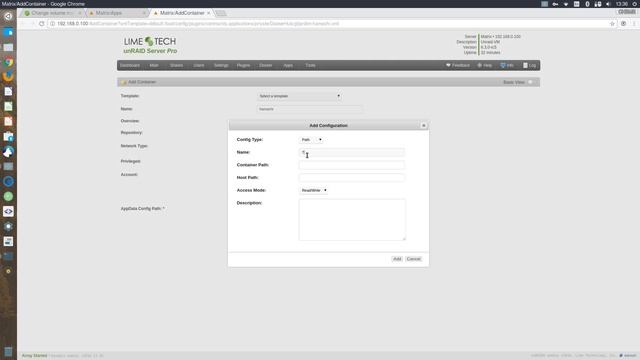Open the Users menu item

199,65
